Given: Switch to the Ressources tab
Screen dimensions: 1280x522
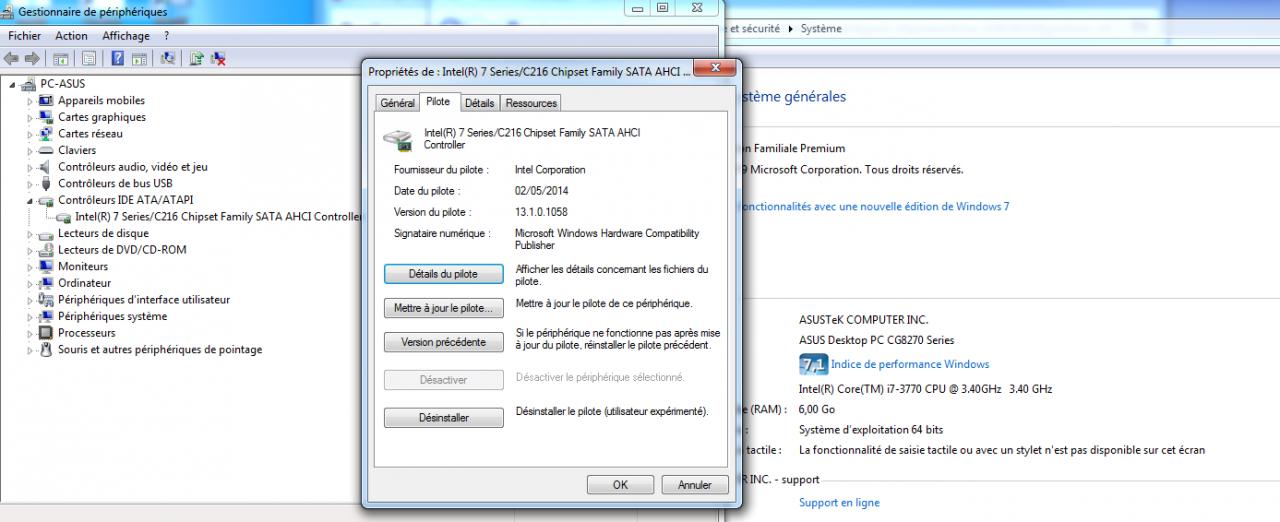Looking at the screenshot, I should pyautogui.click(x=531, y=103).
